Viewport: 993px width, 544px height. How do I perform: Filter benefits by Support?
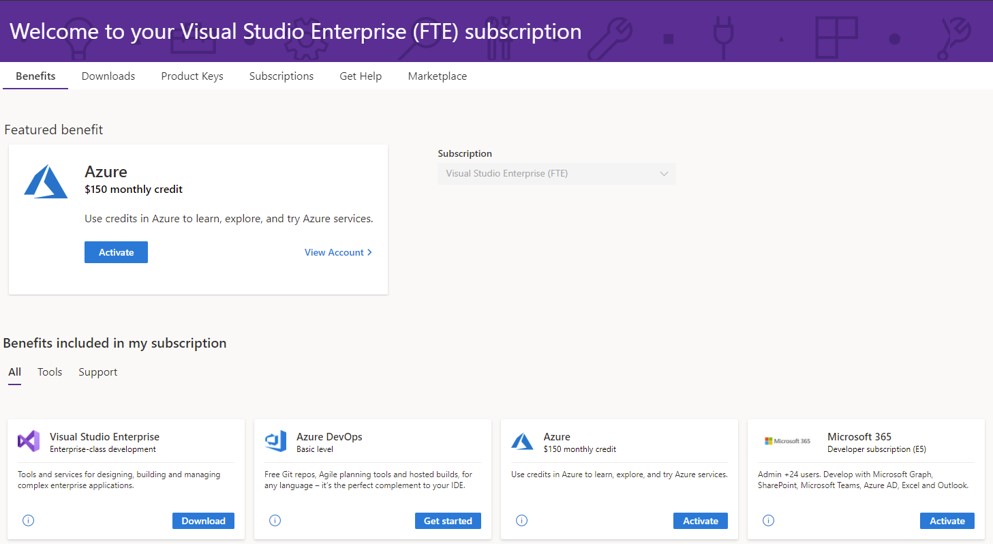click(x=98, y=372)
